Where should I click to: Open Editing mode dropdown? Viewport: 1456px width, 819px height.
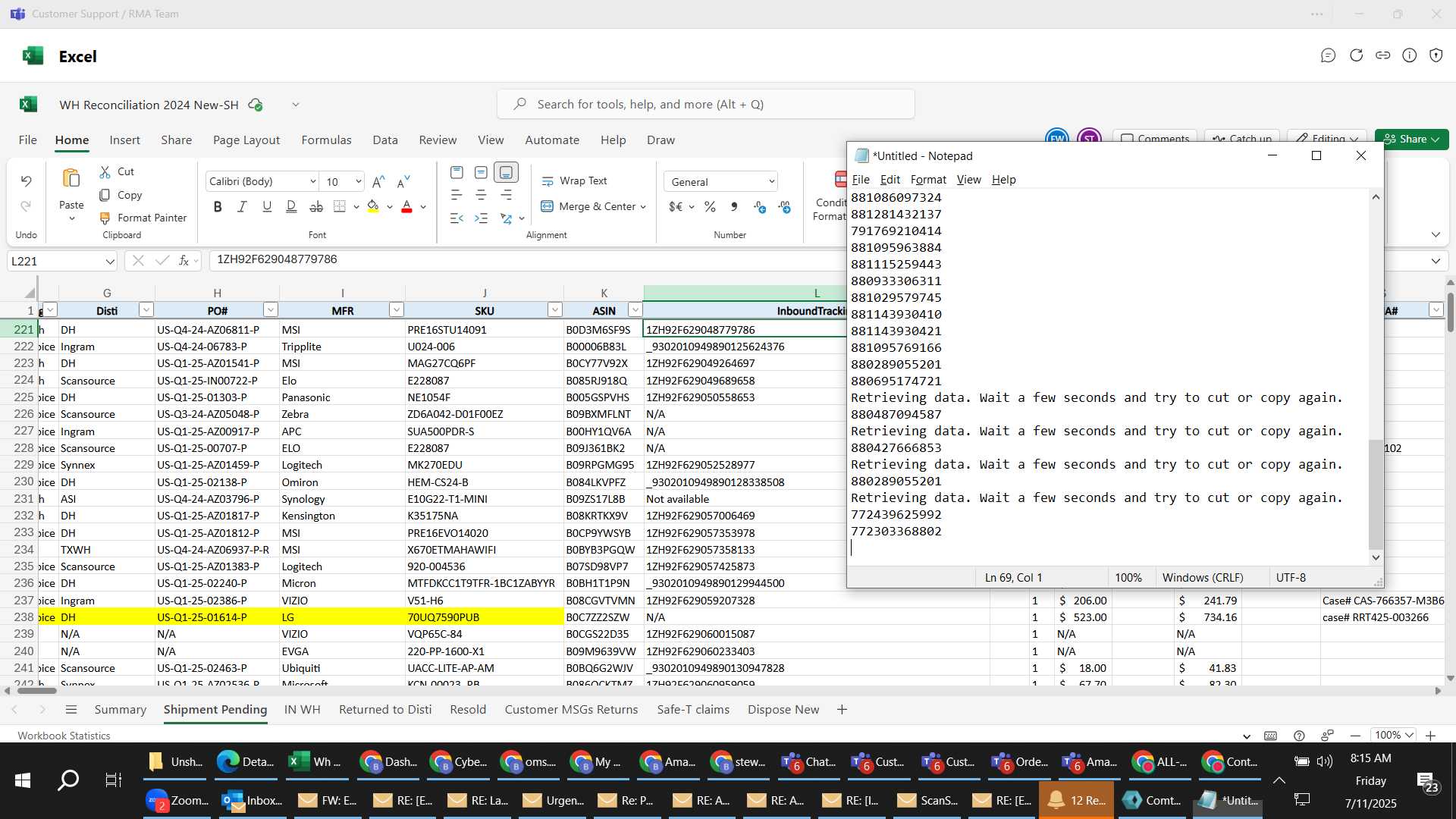[1326, 139]
